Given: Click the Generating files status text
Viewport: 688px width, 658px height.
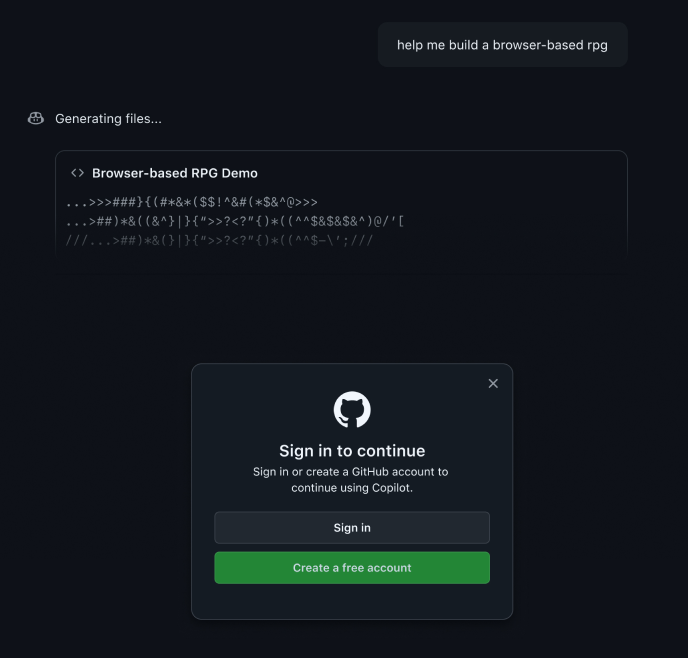Looking at the screenshot, I should pos(108,119).
